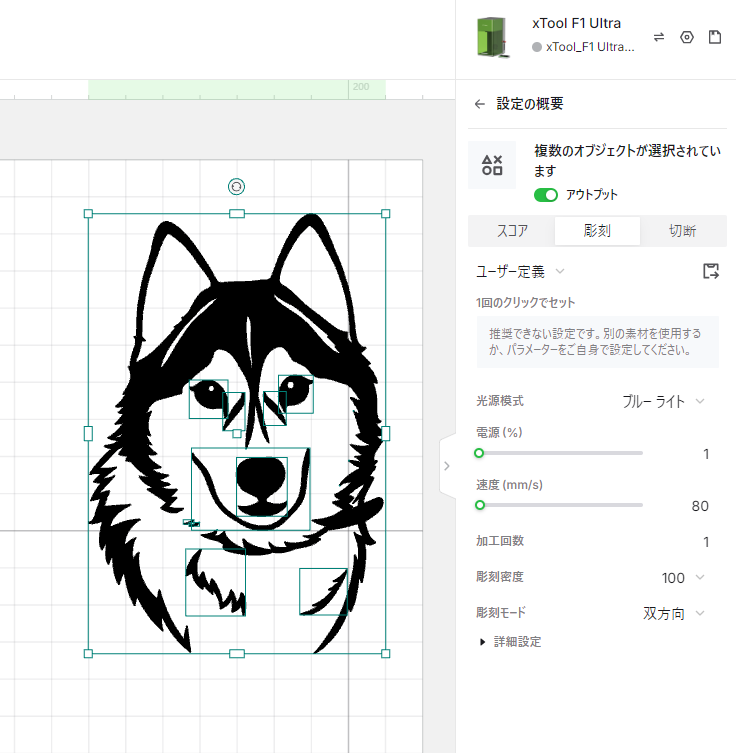Image resolution: width=736 pixels, height=753 pixels.
Task: Click the rotation handle above the husky
Action: click(x=236, y=186)
